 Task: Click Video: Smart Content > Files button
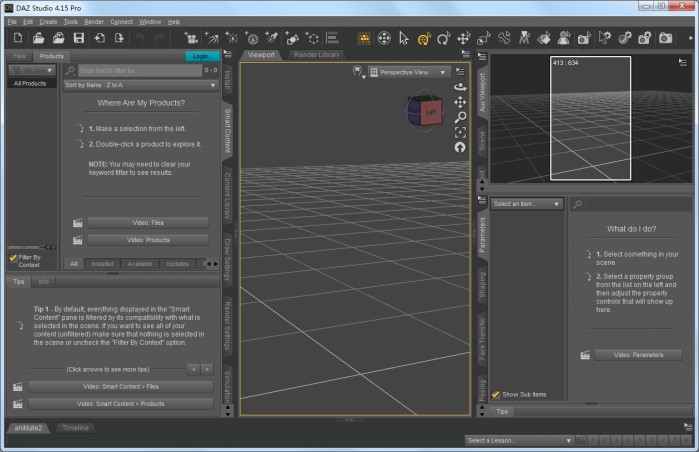click(121, 387)
